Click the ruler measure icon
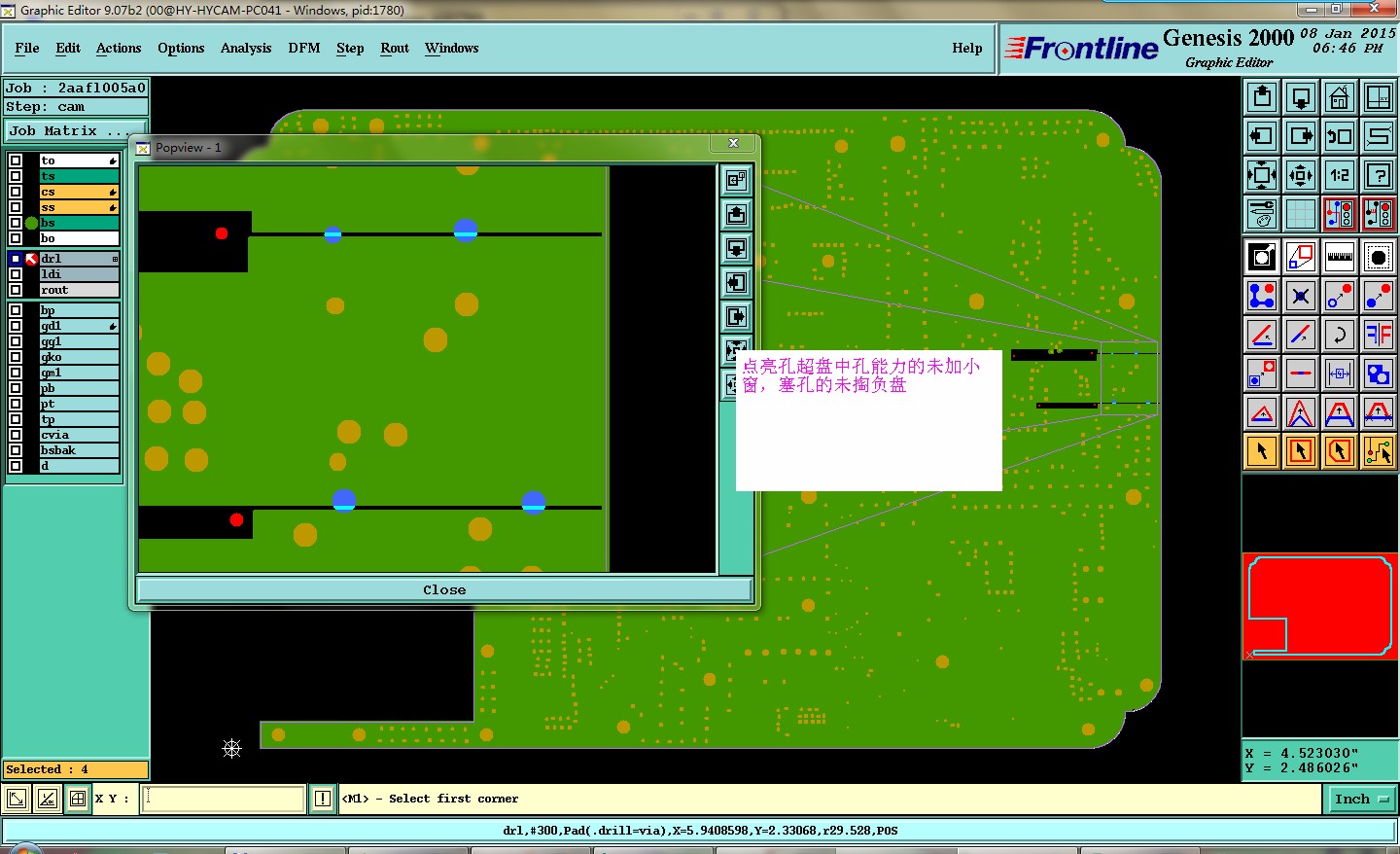 (x=1340, y=257)
